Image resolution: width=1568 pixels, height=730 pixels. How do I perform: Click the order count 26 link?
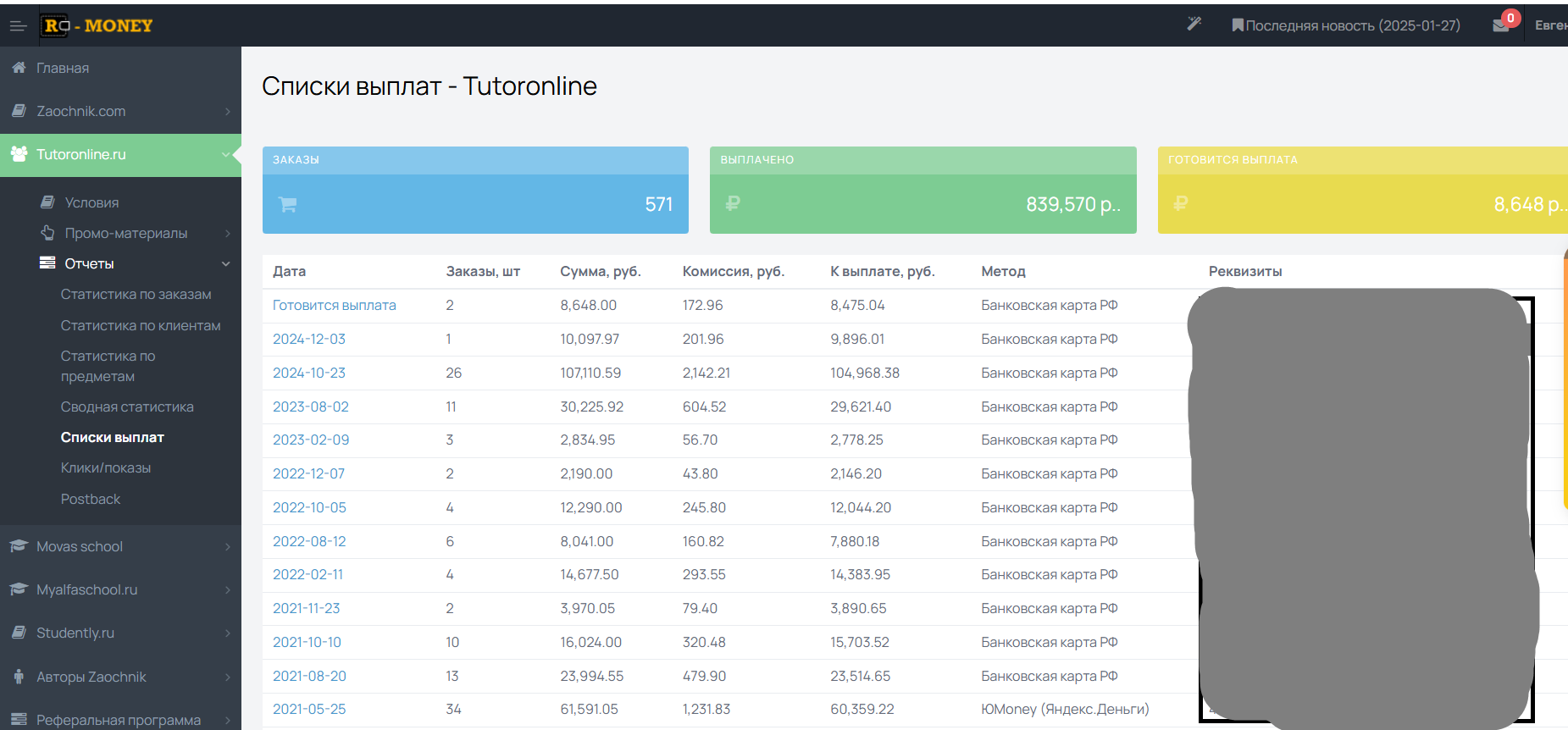click(454, 373)
